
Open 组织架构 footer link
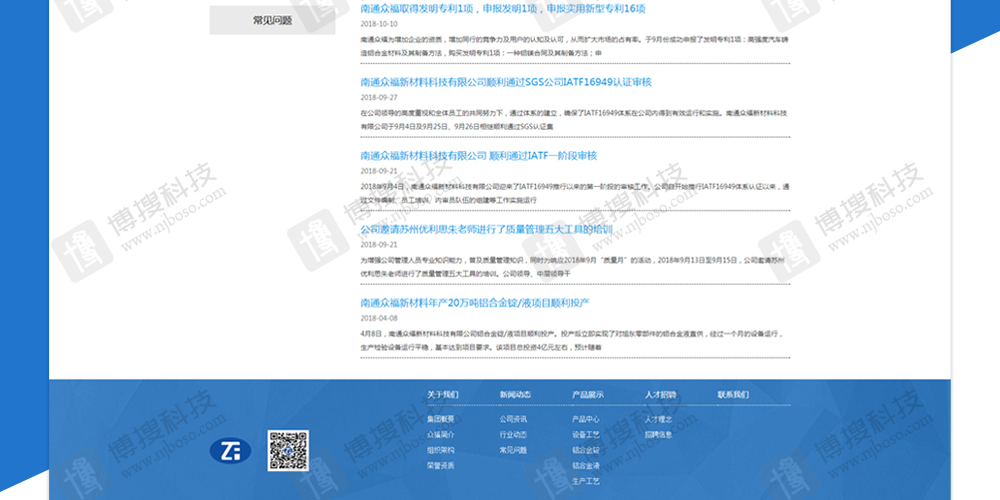(441, 450)
